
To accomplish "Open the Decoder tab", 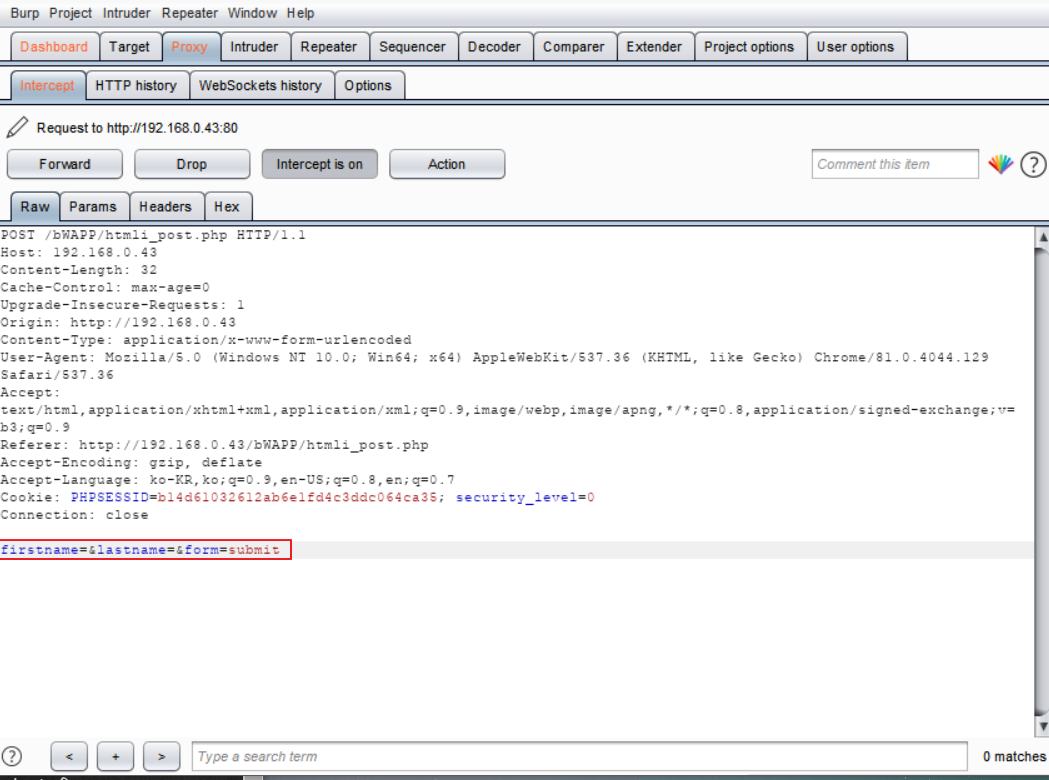I will tap(494, 47).
